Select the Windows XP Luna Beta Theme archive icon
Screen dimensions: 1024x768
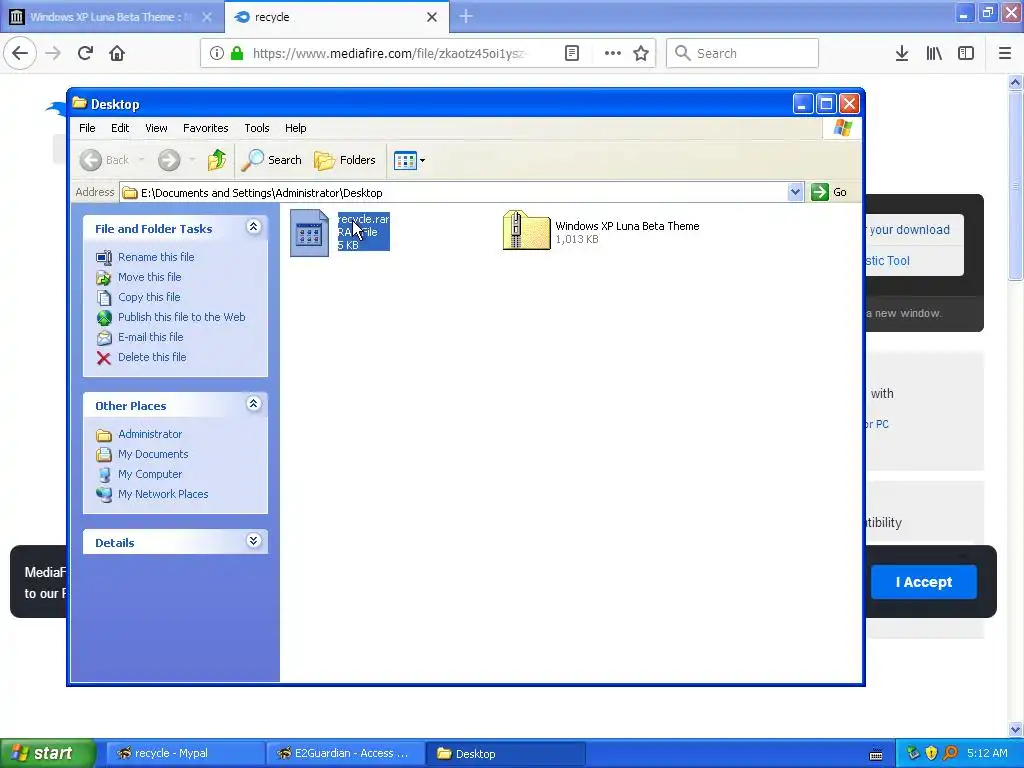pyautogui.click(x=526, y=230)
